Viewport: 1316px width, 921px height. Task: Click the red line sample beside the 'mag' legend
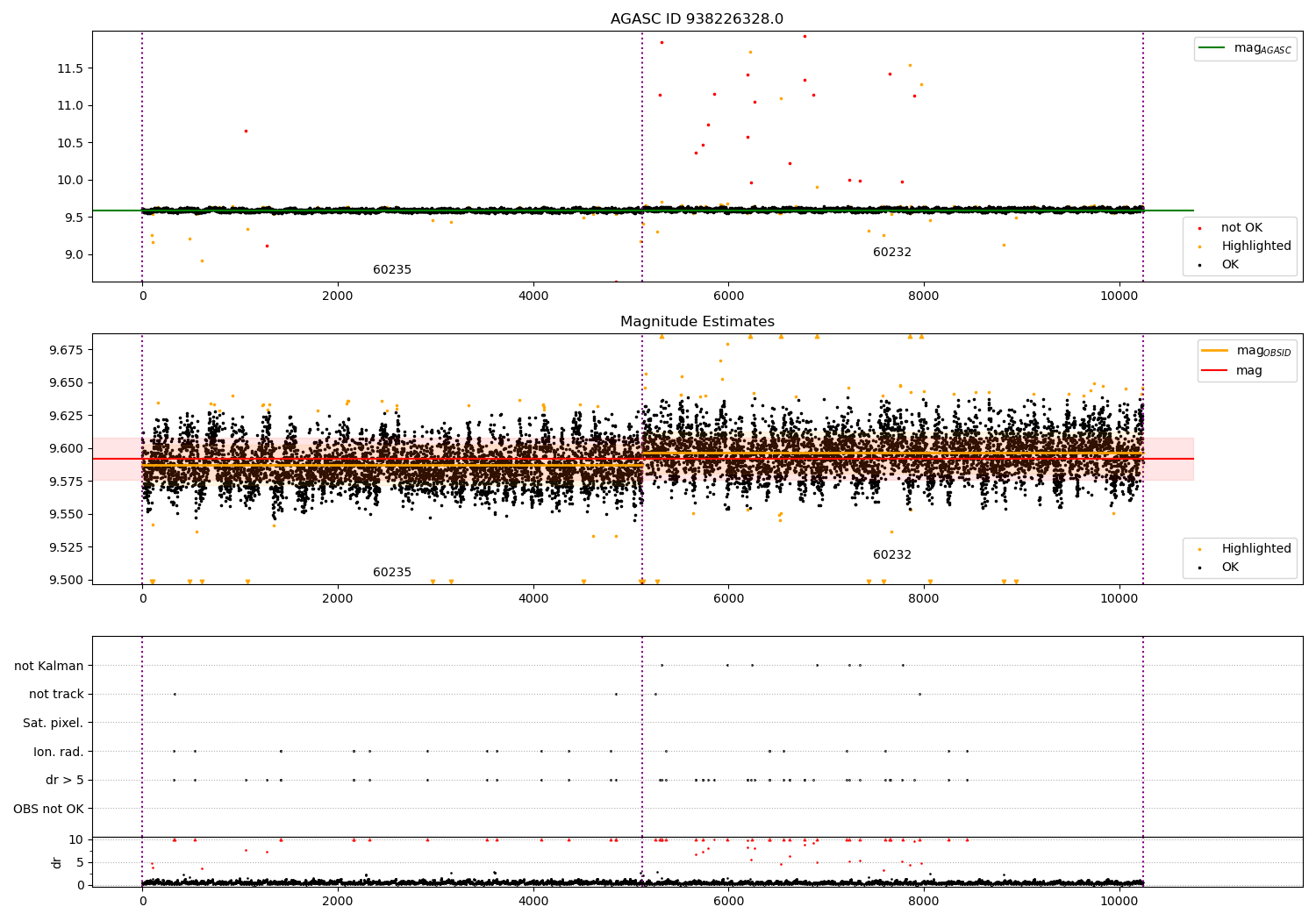click(x=1215, y=371)
